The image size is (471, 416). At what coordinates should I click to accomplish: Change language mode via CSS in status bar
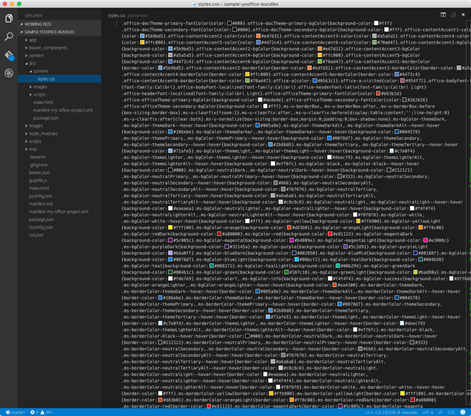point(451,412)
